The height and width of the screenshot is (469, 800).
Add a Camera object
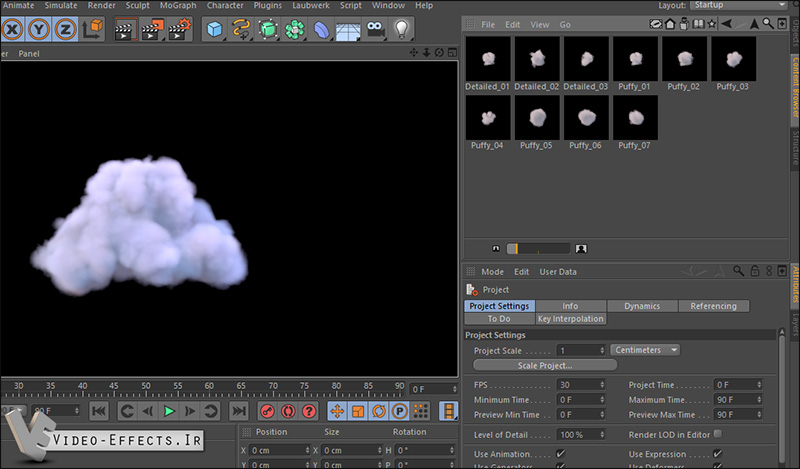[375, 29]
